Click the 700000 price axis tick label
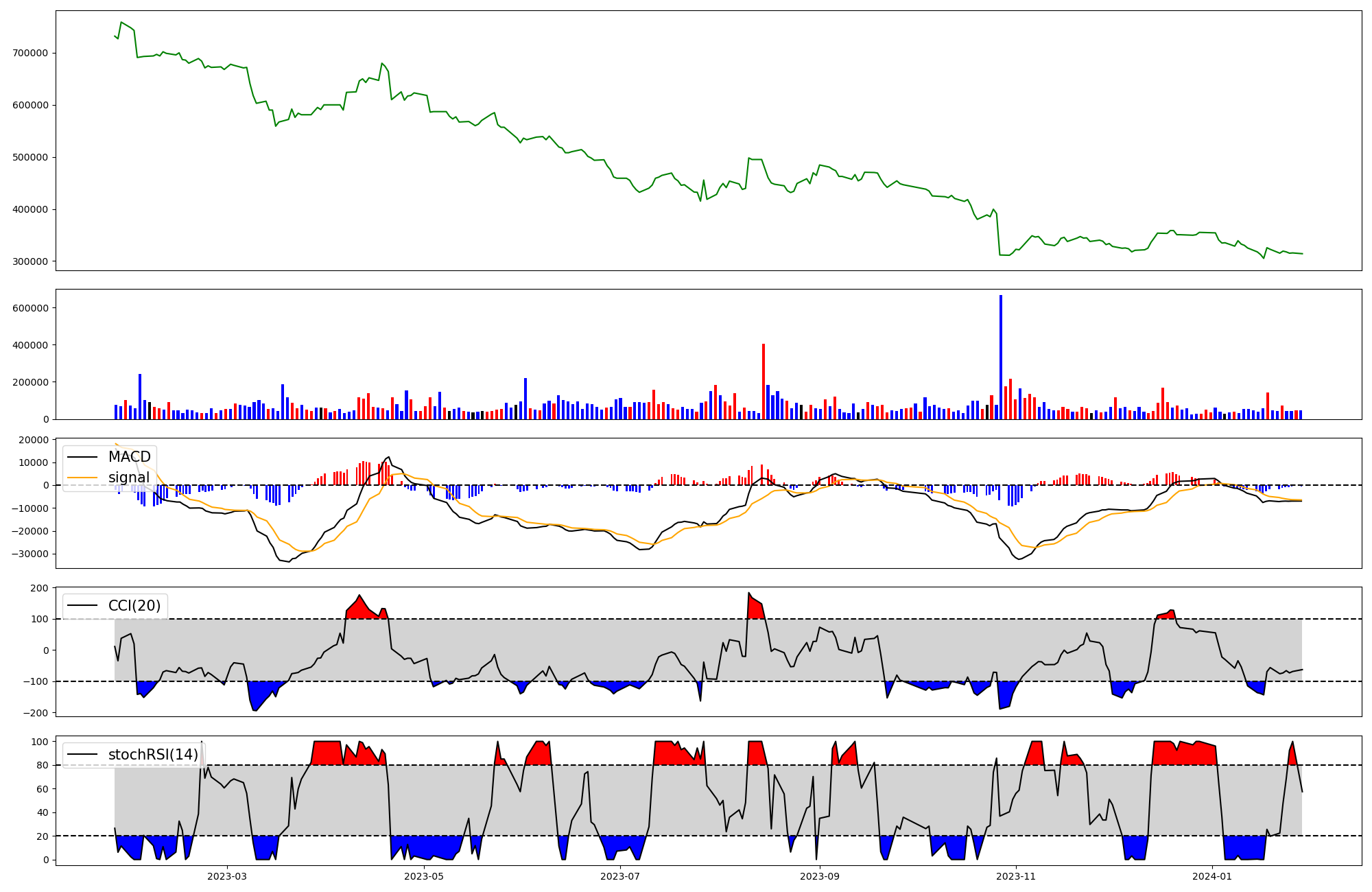 point(30,54)
